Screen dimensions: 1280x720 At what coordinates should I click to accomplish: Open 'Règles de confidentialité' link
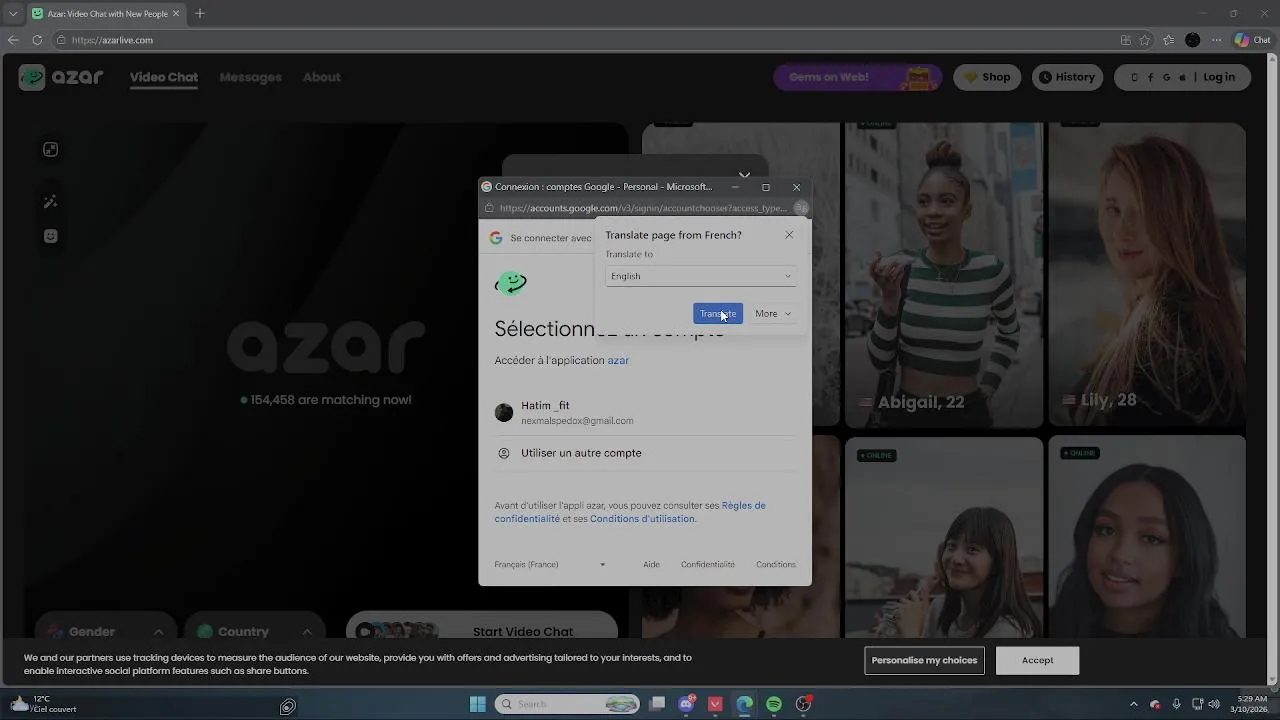pyautogui.click(x=630, y=512)
